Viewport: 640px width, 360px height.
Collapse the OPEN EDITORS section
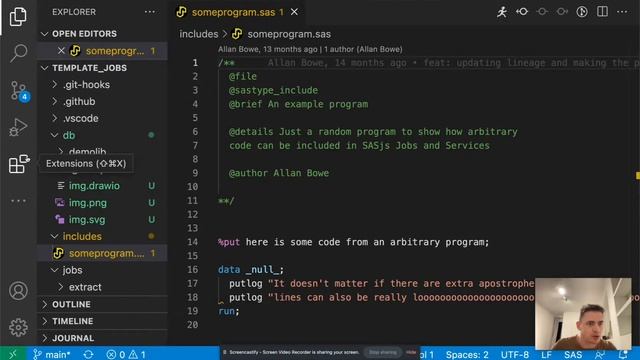coord(102,34)
